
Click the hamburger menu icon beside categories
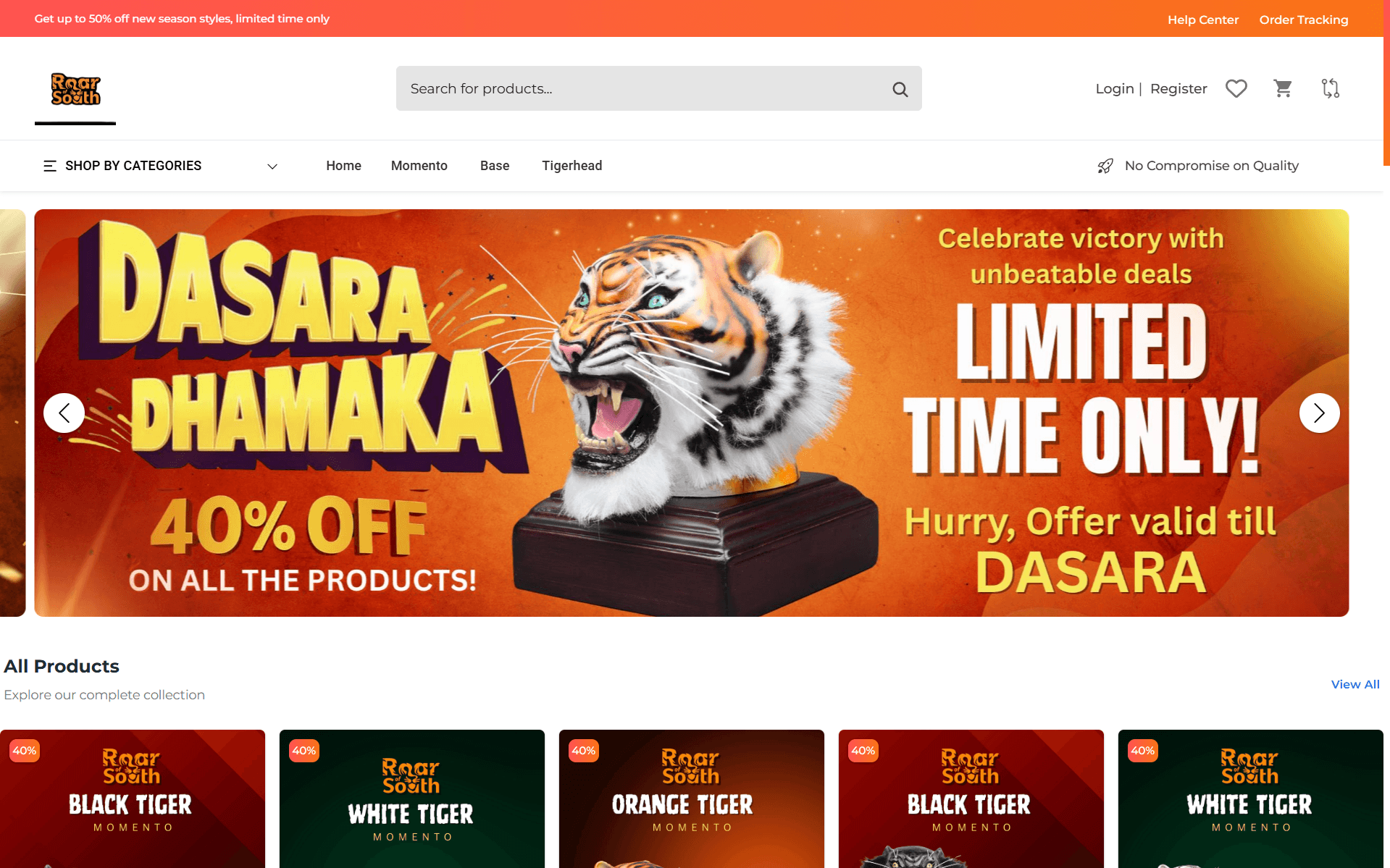pos(50,166)
